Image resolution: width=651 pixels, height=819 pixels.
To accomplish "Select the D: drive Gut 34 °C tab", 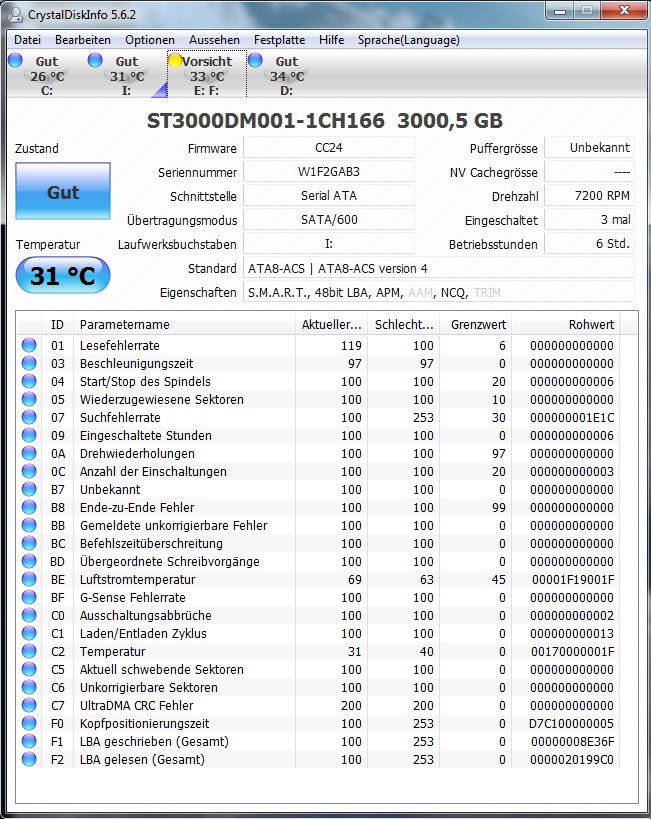I will (x=286, y=75).
